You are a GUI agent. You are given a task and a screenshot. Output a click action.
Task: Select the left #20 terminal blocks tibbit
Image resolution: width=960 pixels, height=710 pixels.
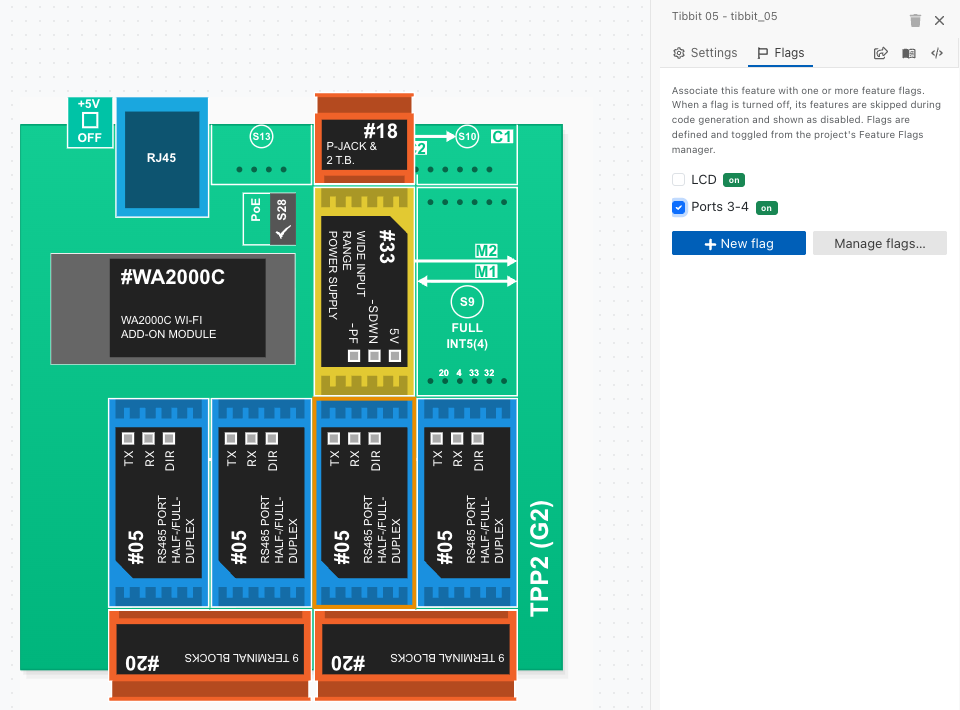[x=210, y=654]
